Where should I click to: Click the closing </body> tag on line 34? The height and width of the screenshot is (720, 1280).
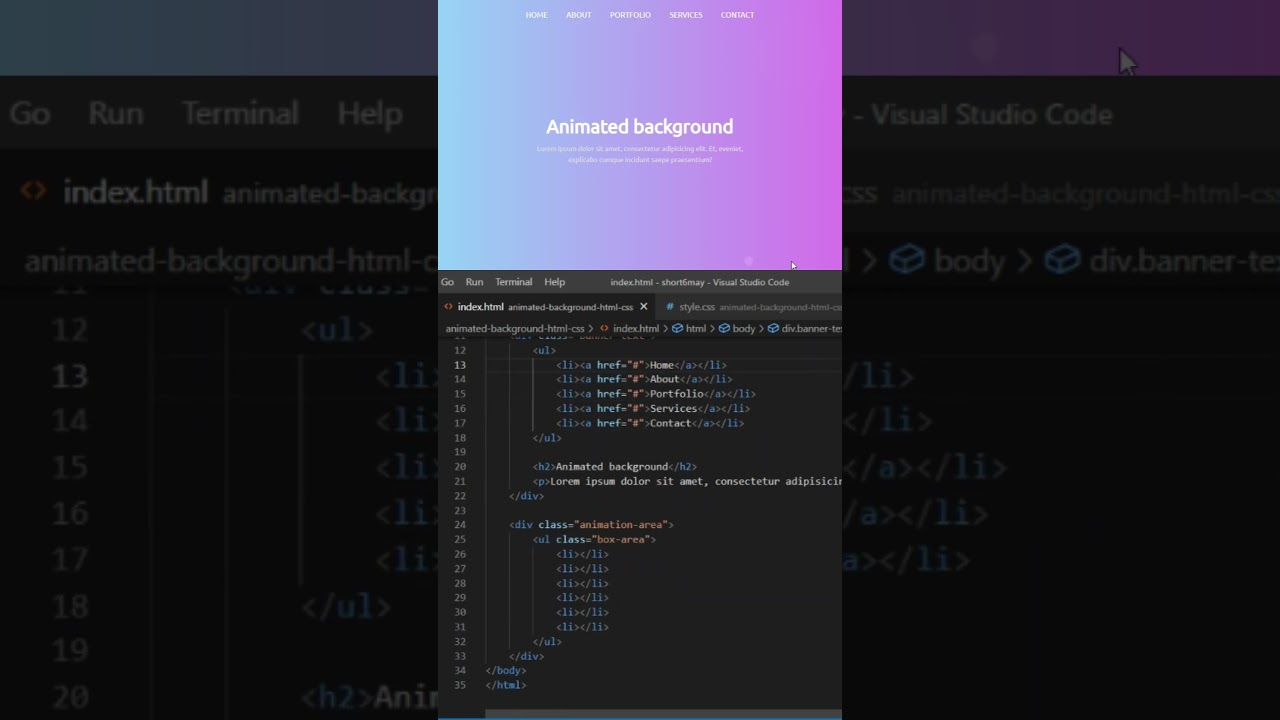(x=506, y=670)
